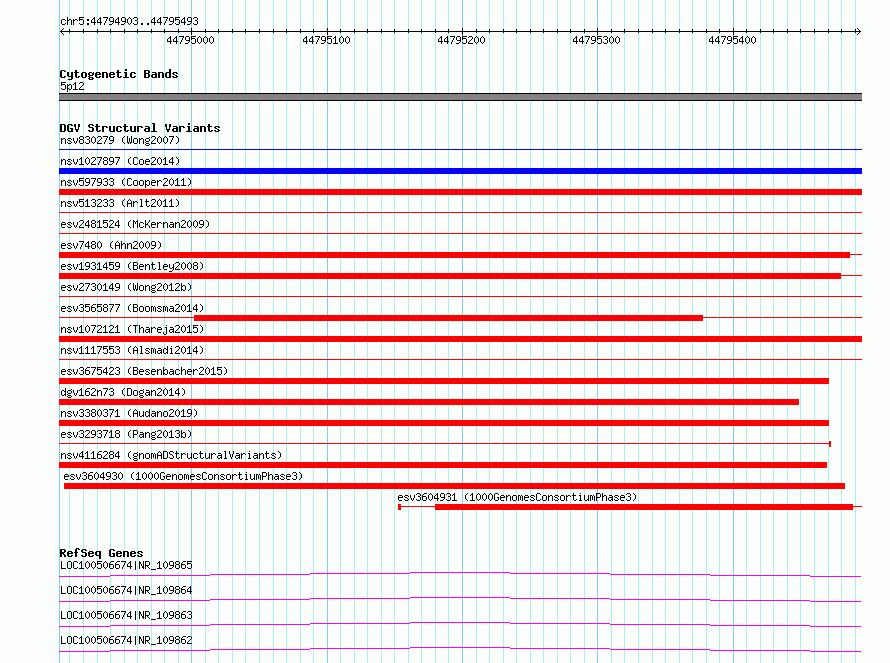The width and height of the screenshot is (890, 663).
Task: Select variant nsv513233 (Arlt2011) label
Action: pos(120,203)
